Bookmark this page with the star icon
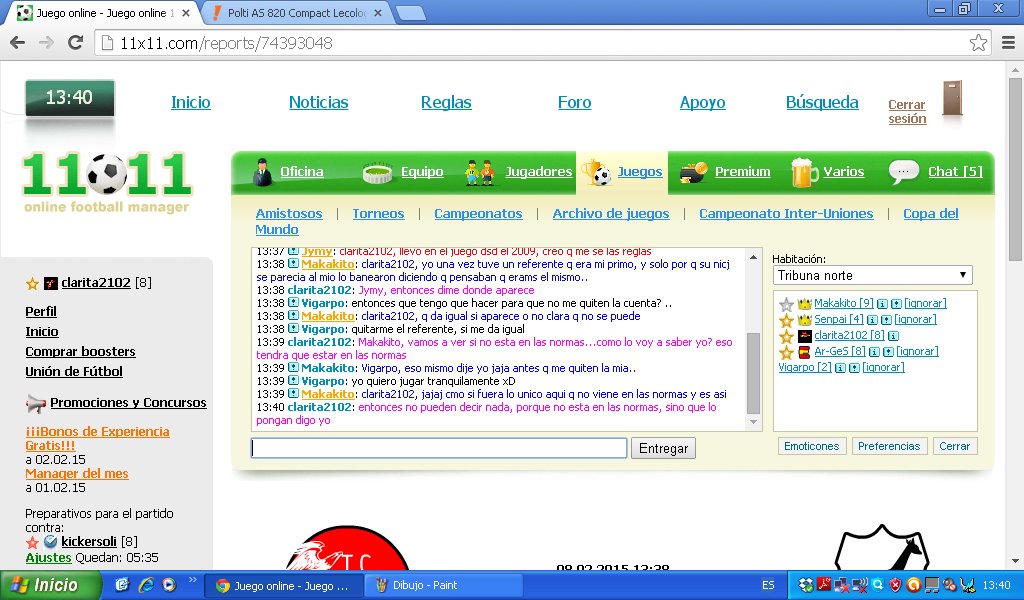 coord(978,43)
